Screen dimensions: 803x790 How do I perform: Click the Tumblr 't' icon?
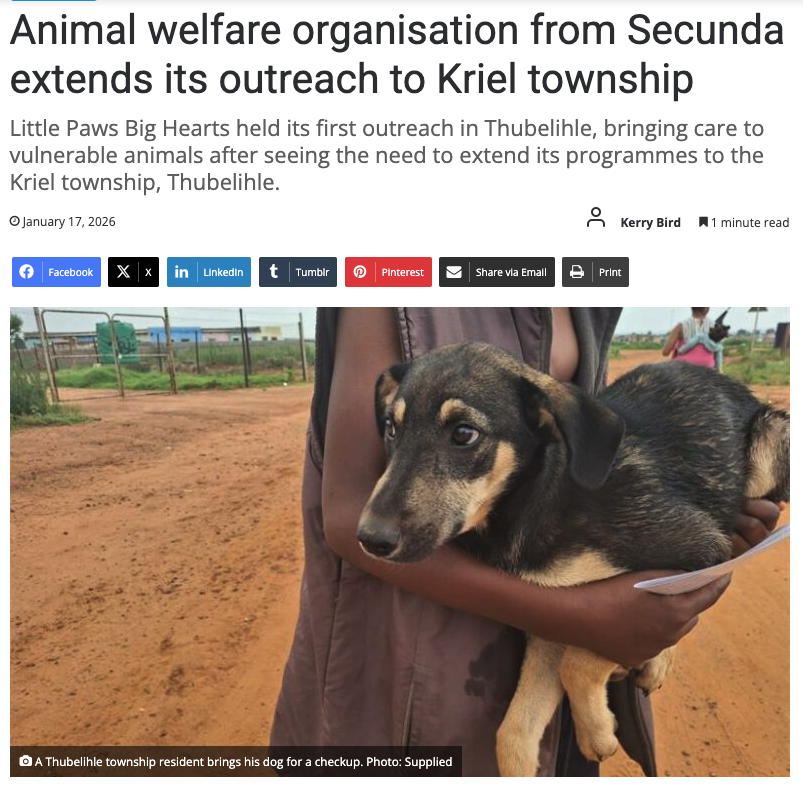274,271
